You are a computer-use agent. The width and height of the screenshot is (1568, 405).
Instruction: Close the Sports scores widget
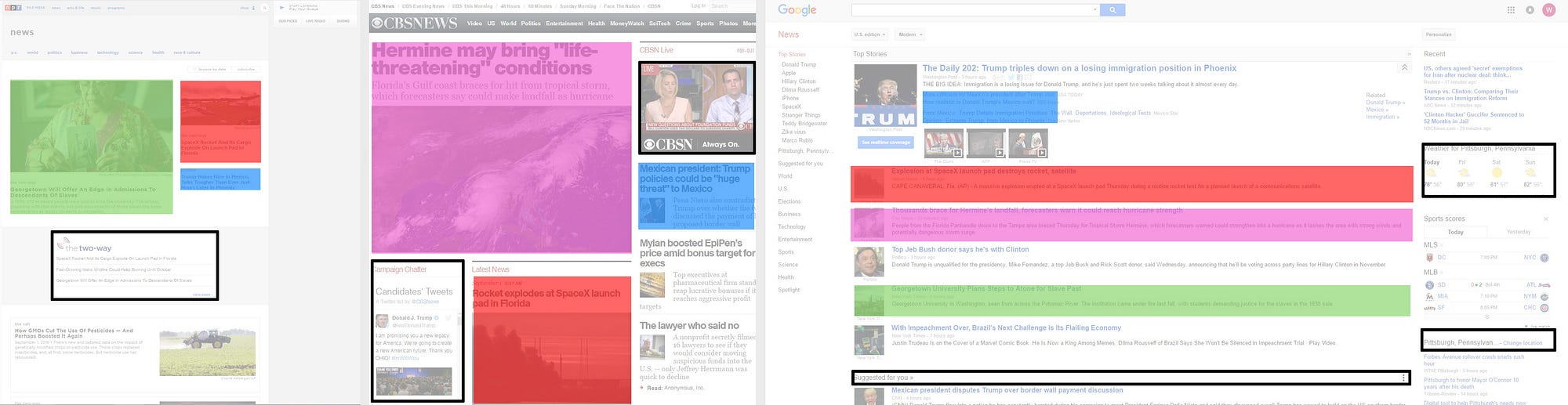click(x=1546, y=219)
